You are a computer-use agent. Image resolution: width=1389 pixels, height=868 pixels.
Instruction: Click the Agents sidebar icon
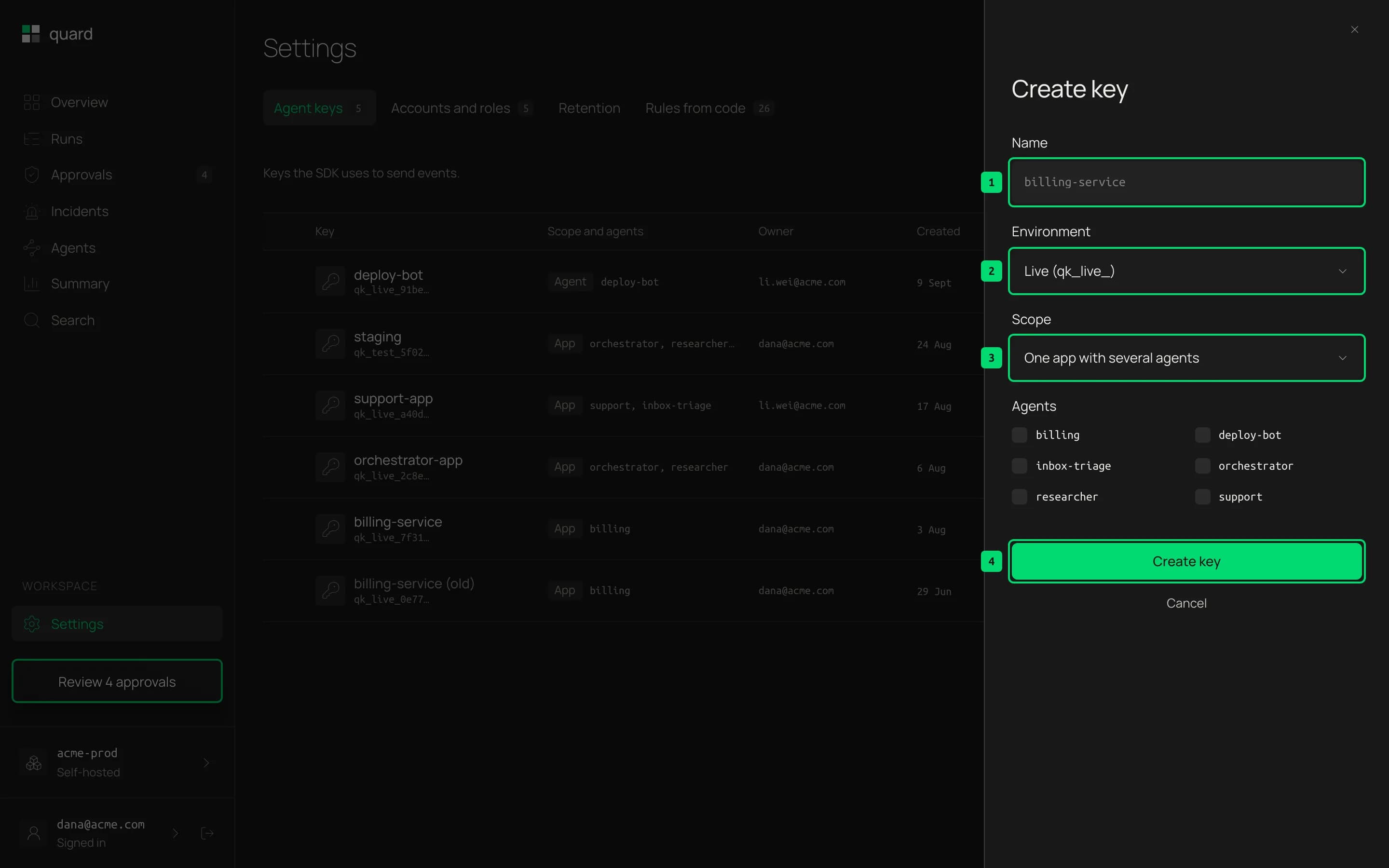[31, 248]
